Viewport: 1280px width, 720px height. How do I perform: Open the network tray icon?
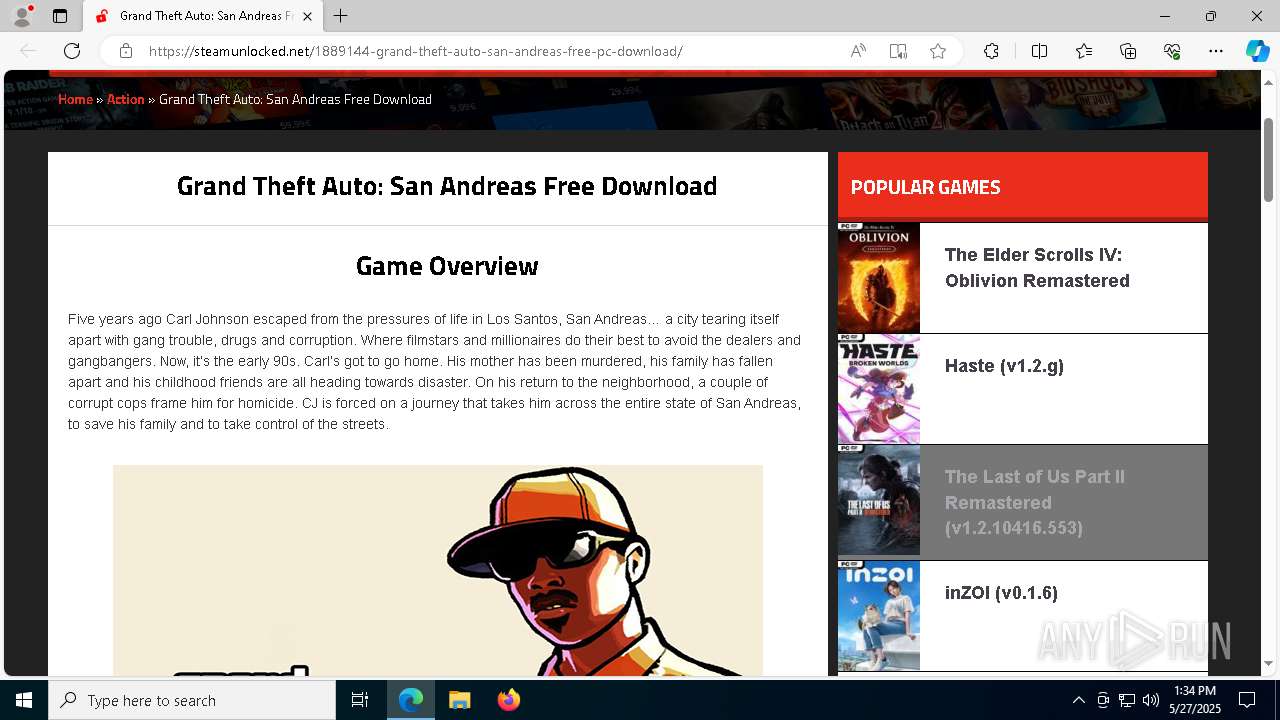click(1127, 700)
